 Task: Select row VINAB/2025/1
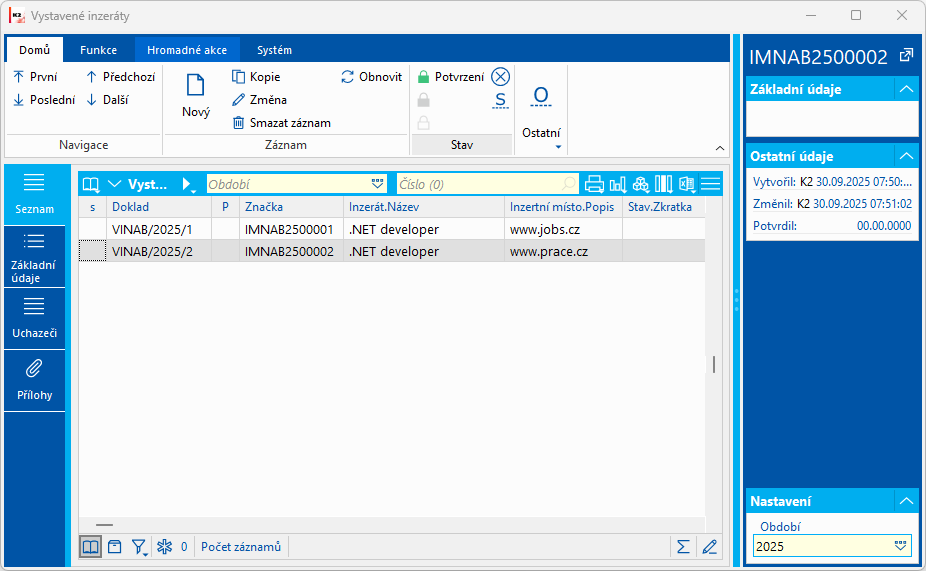click(392, 229)
